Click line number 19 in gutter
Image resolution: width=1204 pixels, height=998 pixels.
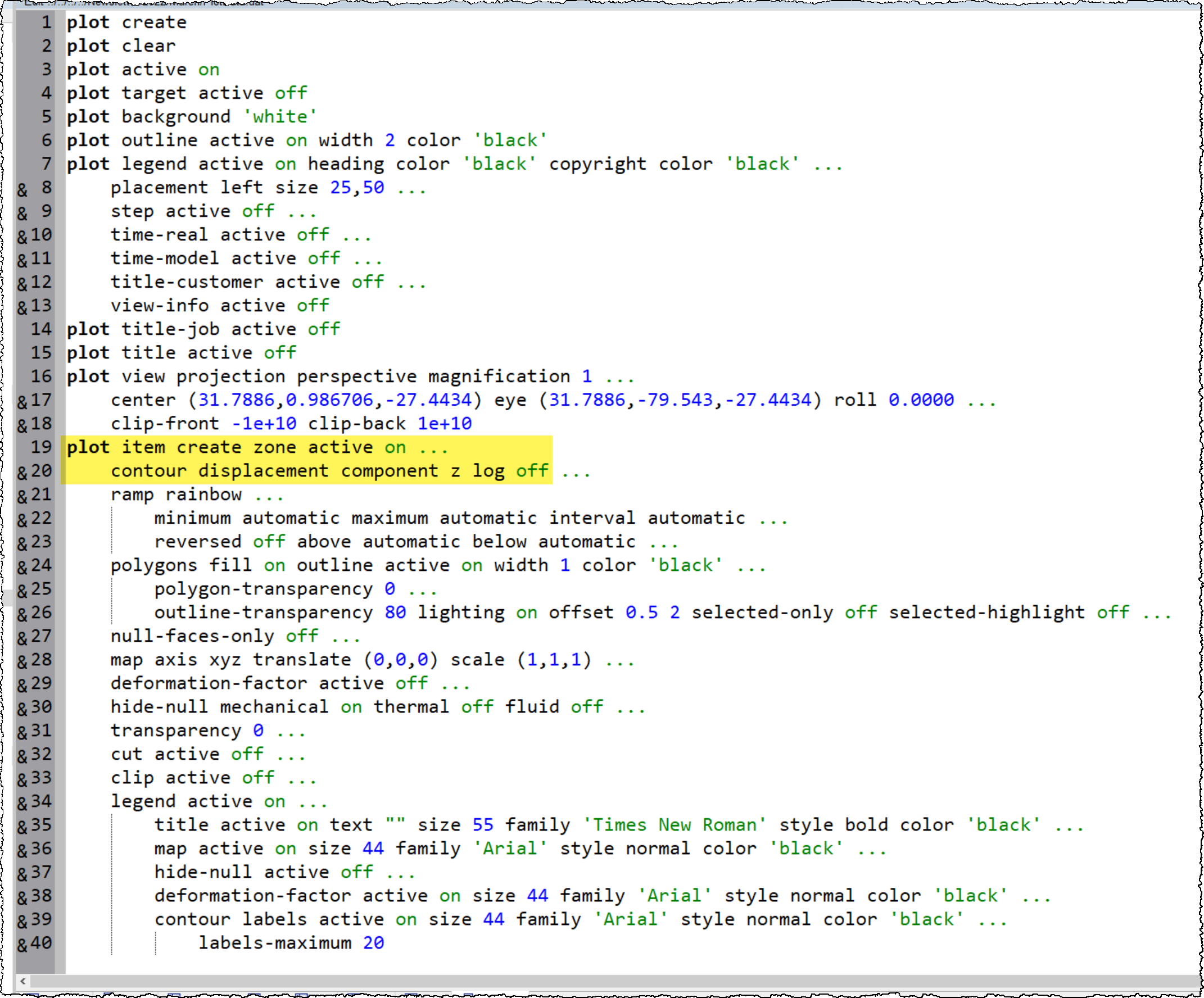coord(41,447)
